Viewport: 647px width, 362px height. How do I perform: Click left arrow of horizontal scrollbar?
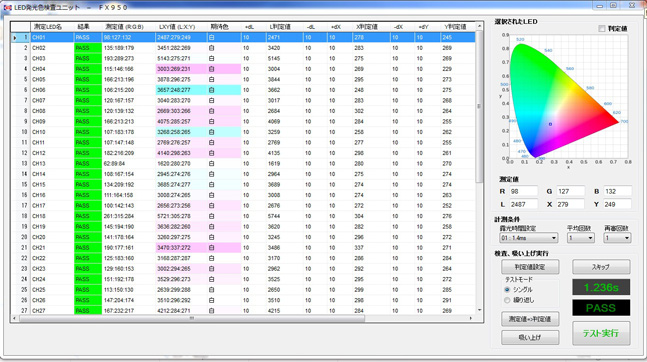click(x=14, y=318)
